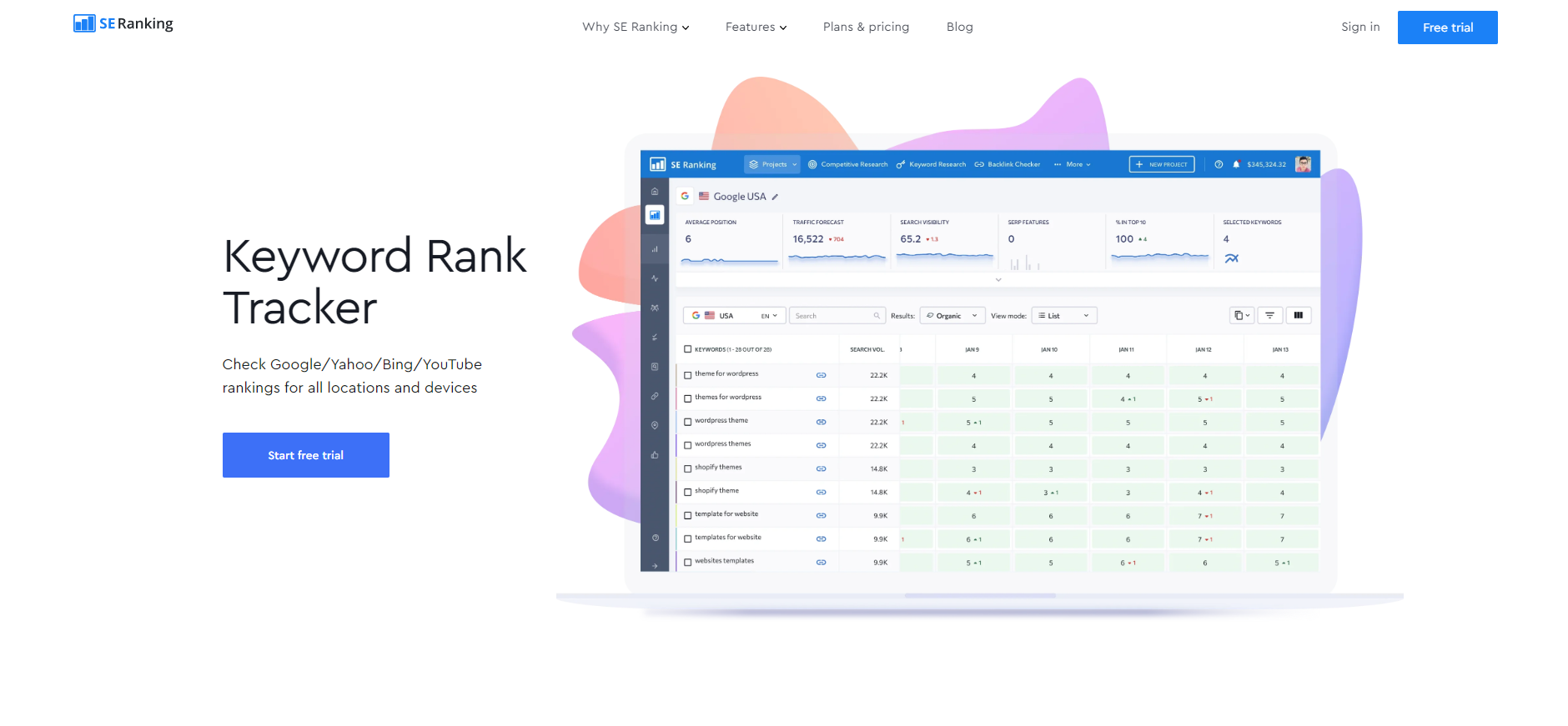Click link icon for theme for wordpress
Viewport: 1568px width, 726px height.
pyautogui.click(x=821, y=375)
